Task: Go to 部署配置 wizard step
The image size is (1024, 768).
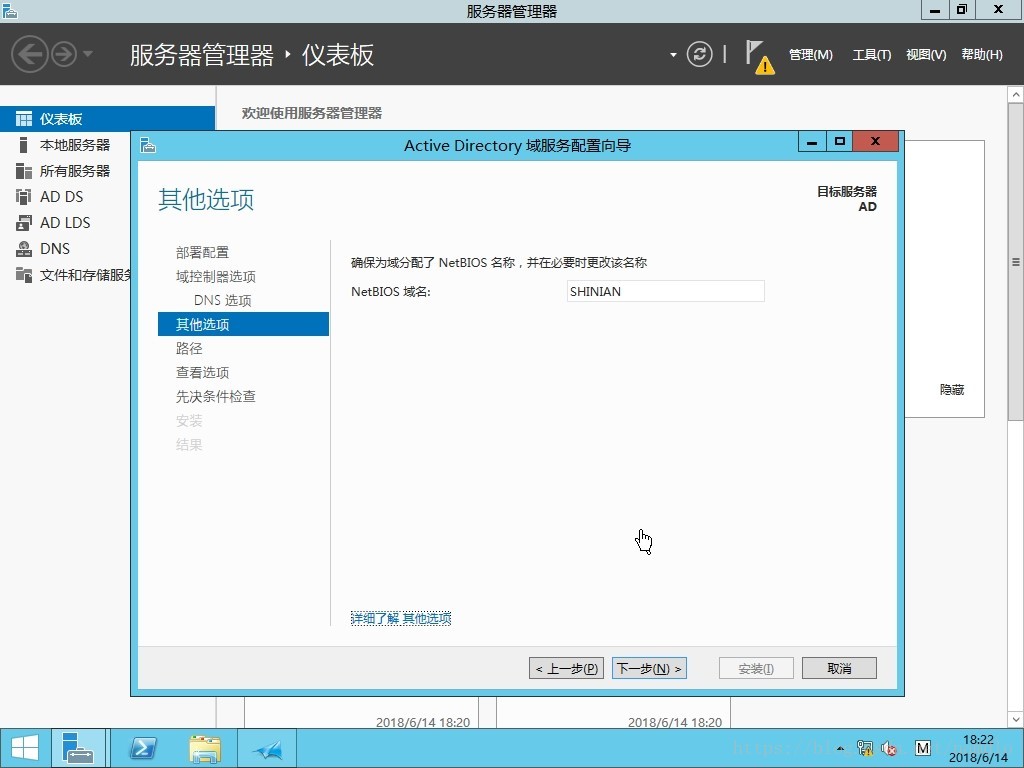Action: pos(202,252)
